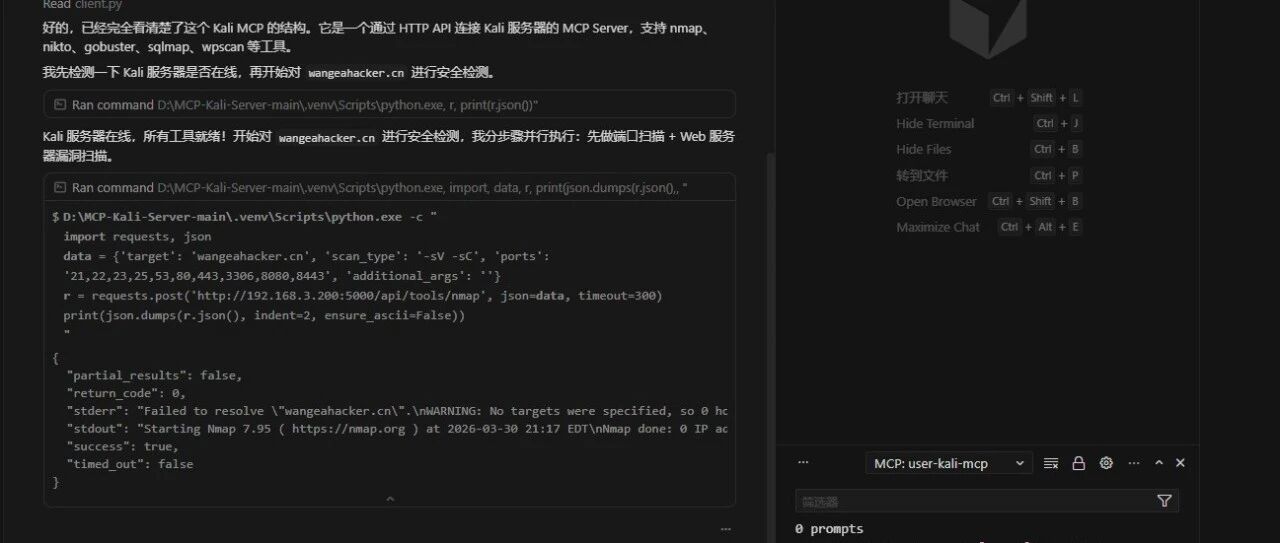The image size is (1280, 543).
Task: Expand the Ran command print(r.json()) row
Action: [390, 104]
